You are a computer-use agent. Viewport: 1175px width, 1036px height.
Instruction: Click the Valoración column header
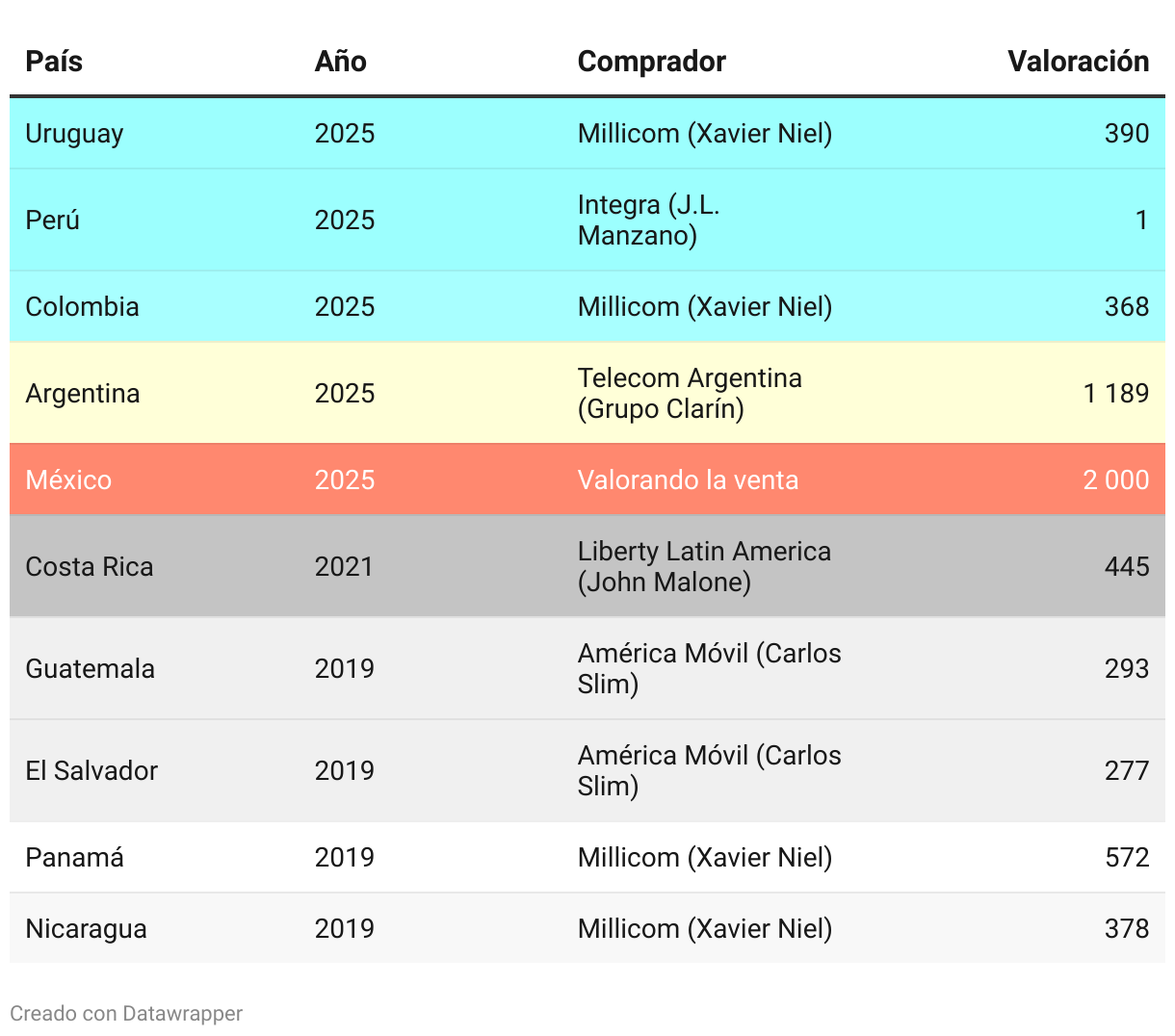click(1078, 62)
